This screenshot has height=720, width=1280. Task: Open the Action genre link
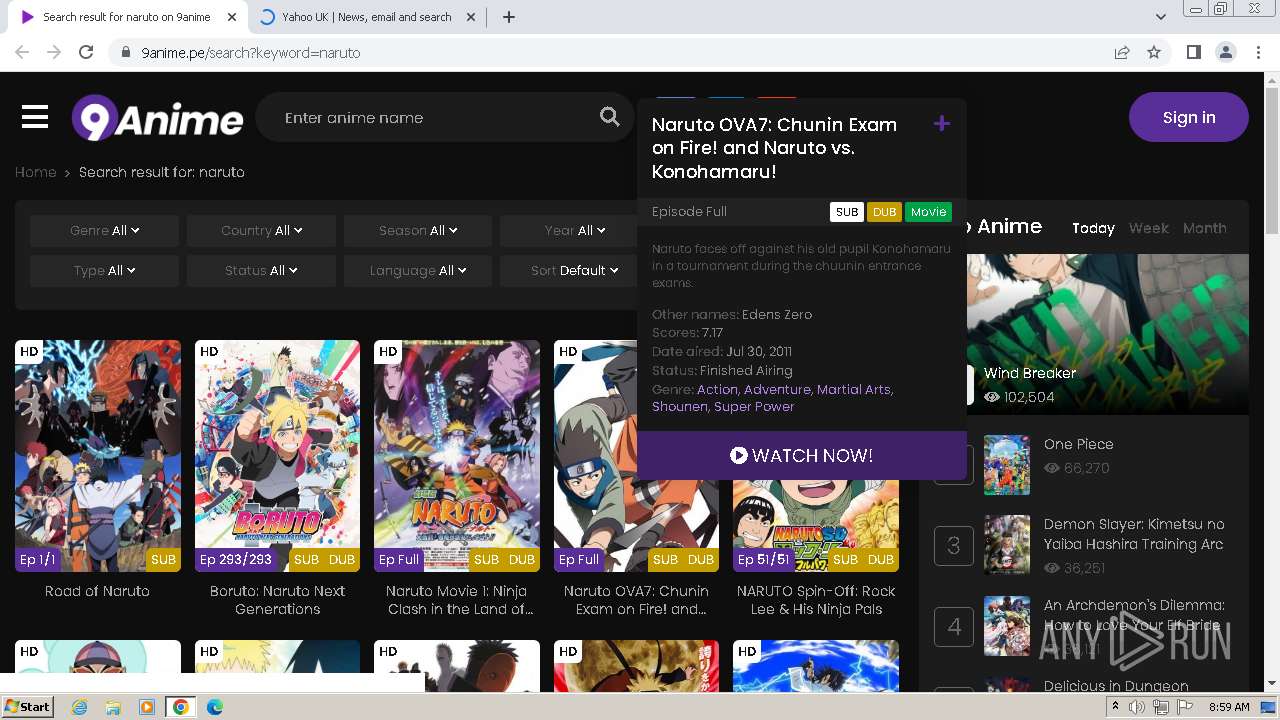pos(717,389)
